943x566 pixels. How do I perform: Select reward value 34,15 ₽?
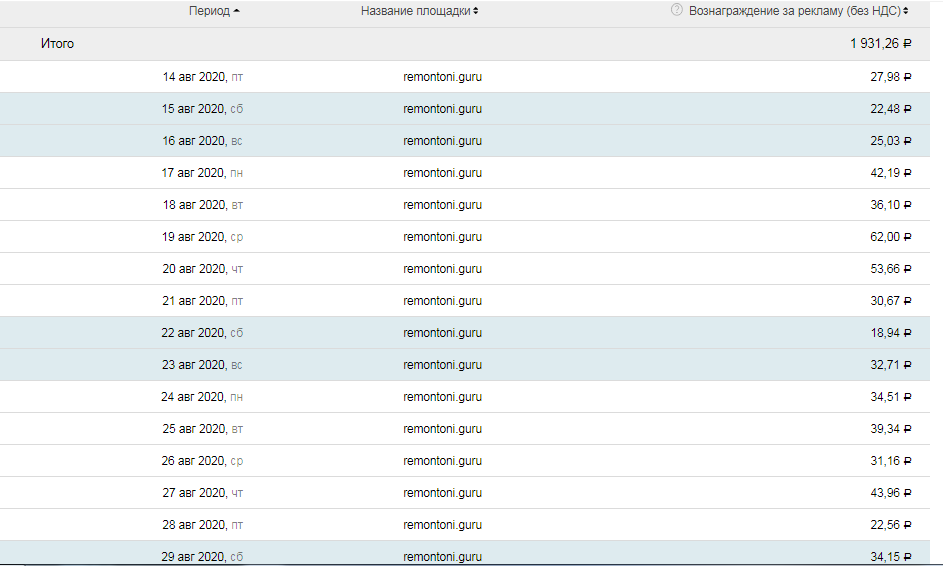coord(891,556)
